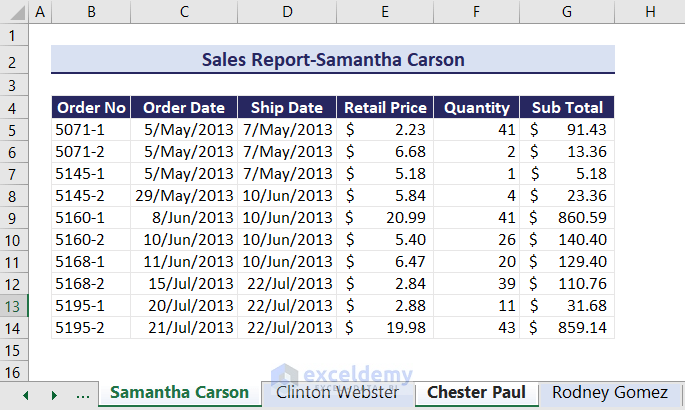This screenshot has width=685, height=410.
Task: Select the Samantha Carson sheet tab
Action: click(x=180, y=392)
